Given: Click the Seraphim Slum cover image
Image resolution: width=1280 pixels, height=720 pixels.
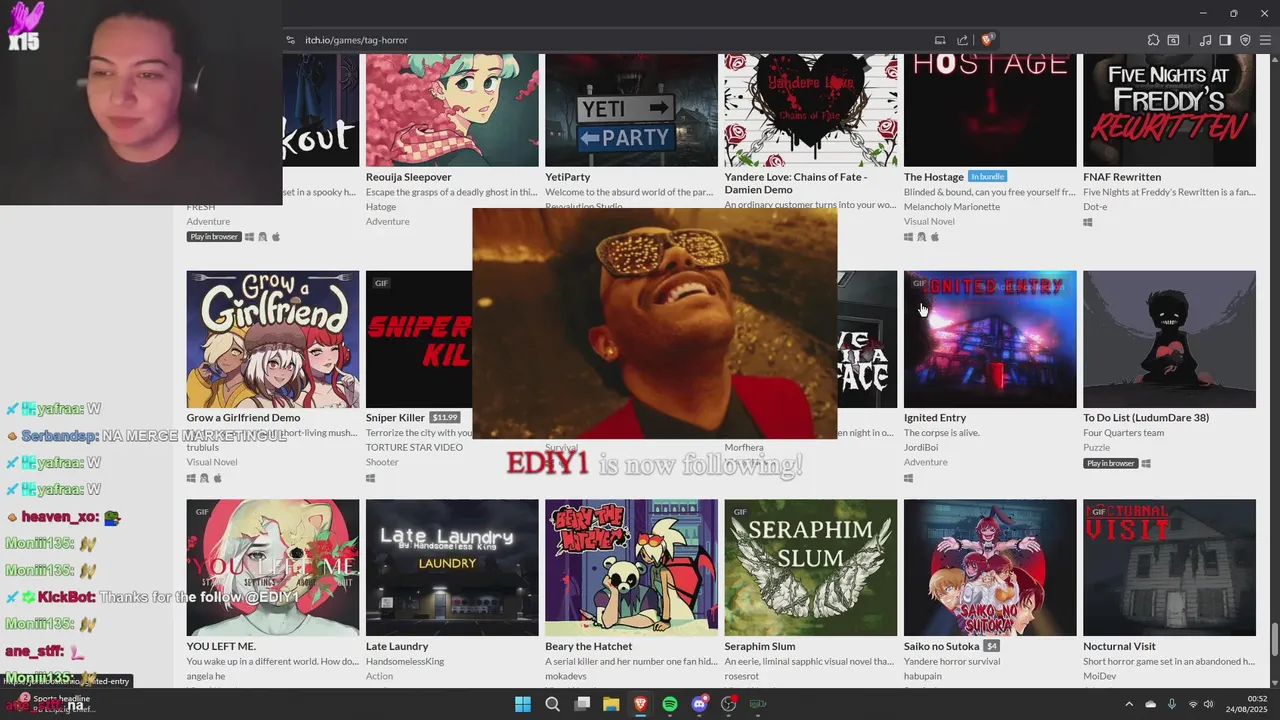Looking at the screenshot, I should (x=811, y=568).
